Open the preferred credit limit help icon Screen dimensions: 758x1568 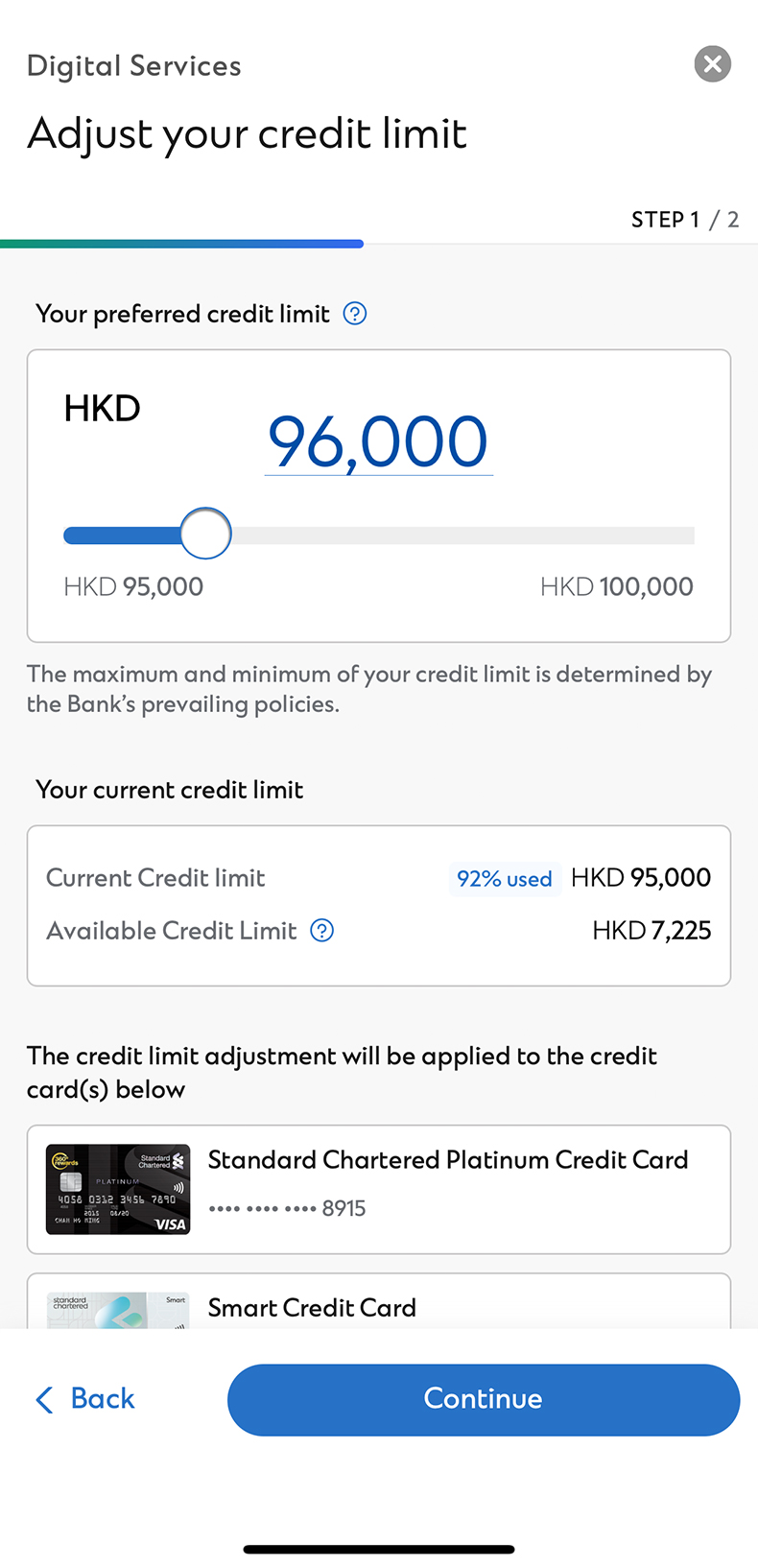pyautogui.click(x=354, y=313)
